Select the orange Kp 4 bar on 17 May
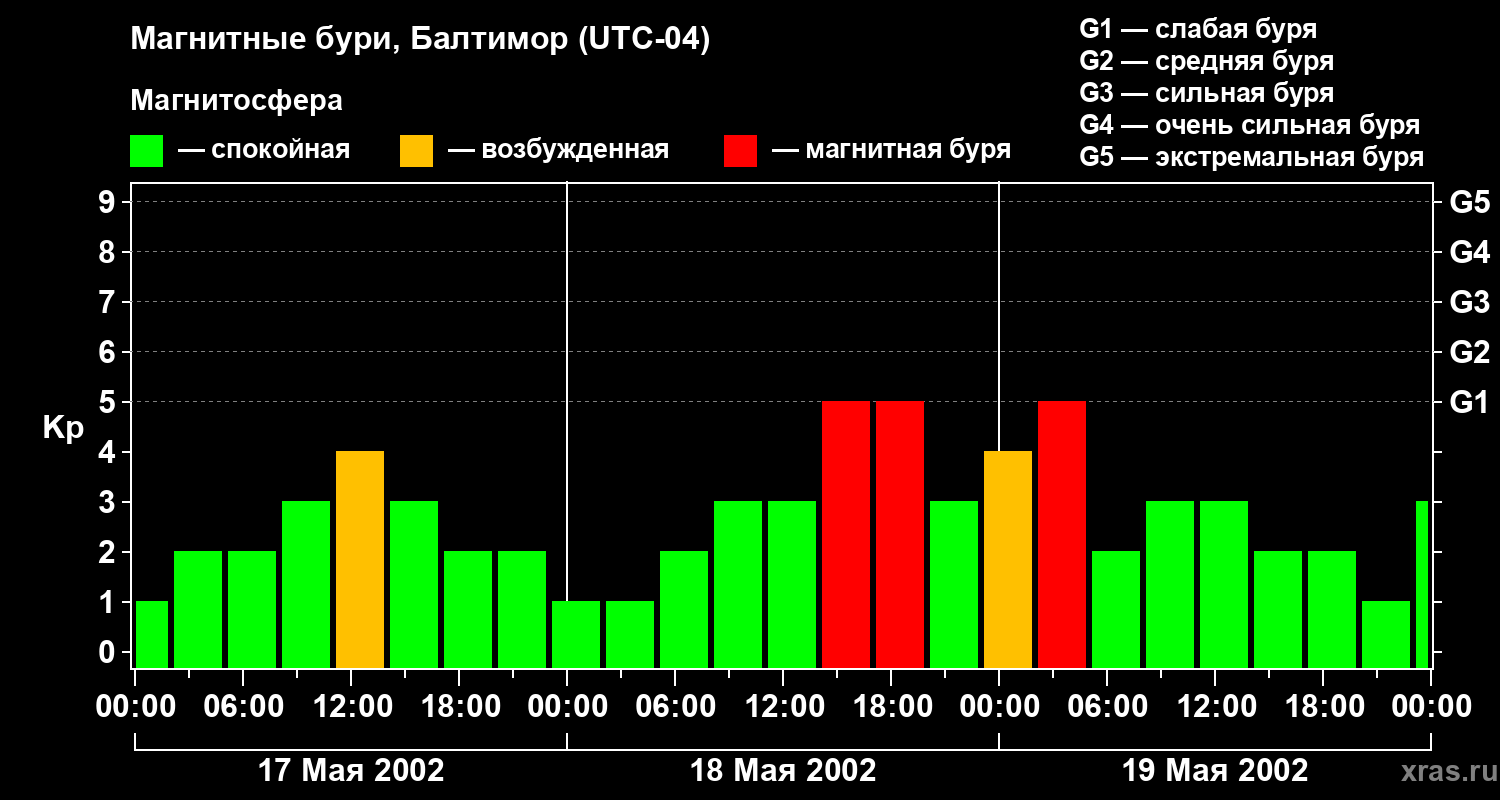This screenshot has width=1500, height=800. coord(360,559)
